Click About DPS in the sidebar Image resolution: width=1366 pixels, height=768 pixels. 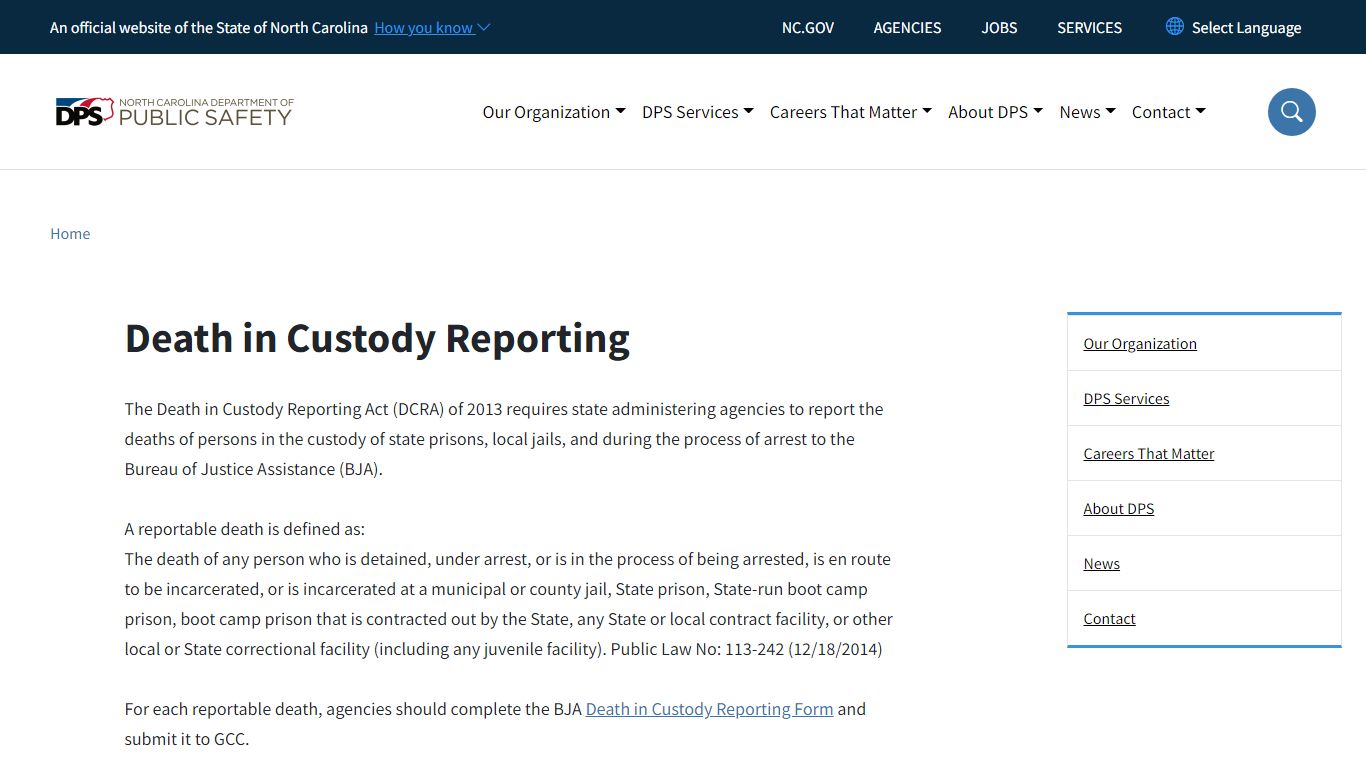tap(1119, 508)
